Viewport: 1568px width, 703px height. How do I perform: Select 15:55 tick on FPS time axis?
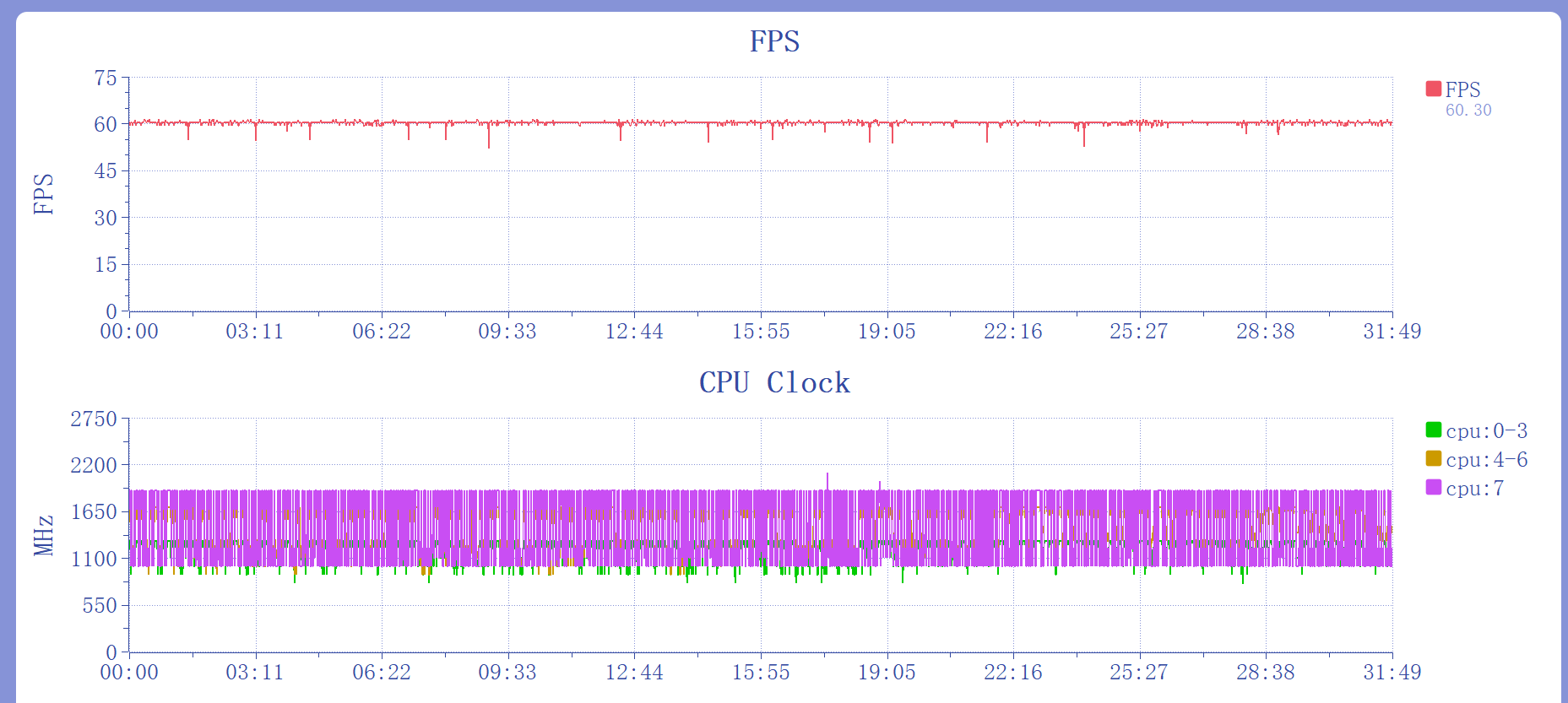click(761, 331)
